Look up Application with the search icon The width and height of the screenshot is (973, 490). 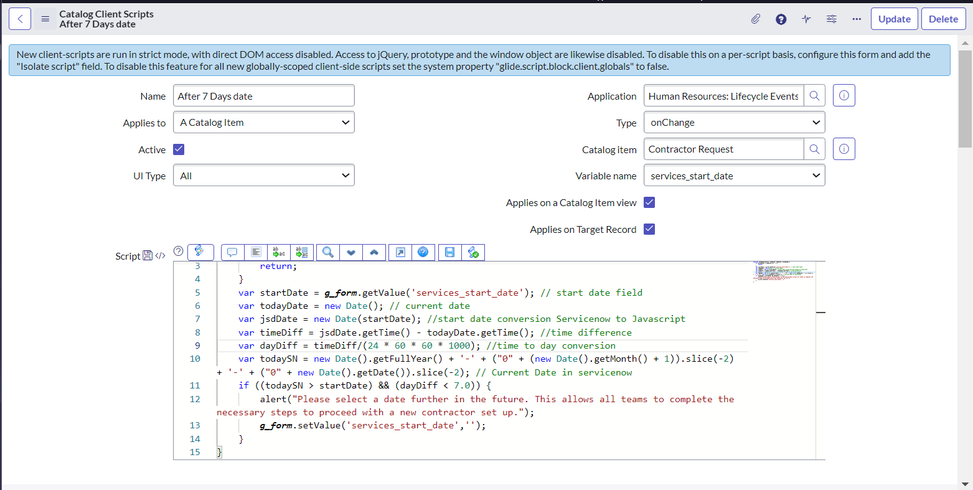[x=815, y=96]
